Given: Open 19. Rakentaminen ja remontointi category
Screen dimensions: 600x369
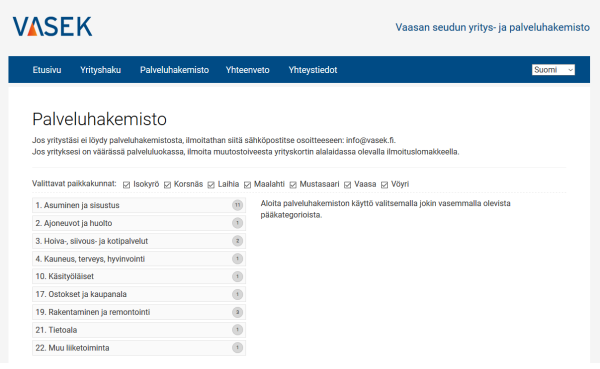Looking at the screenshot, I should pos(139,312).
